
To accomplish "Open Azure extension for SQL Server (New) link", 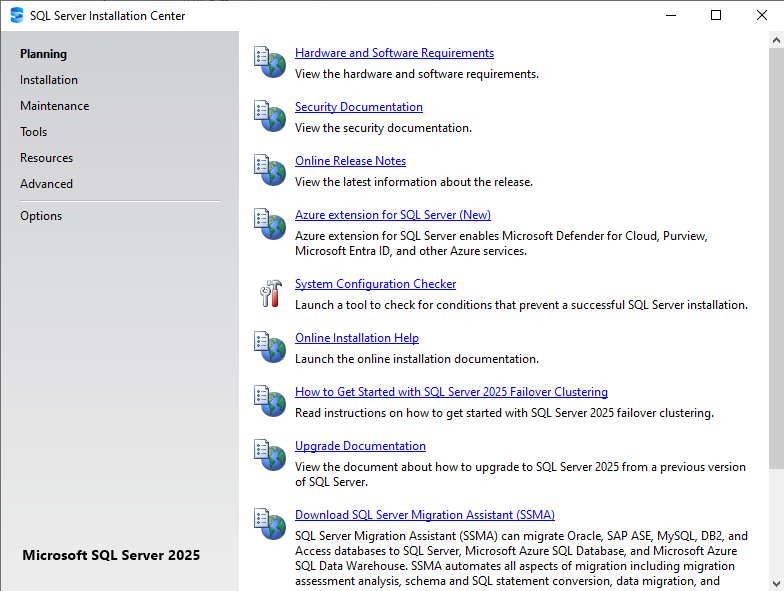I will [392, 215].
